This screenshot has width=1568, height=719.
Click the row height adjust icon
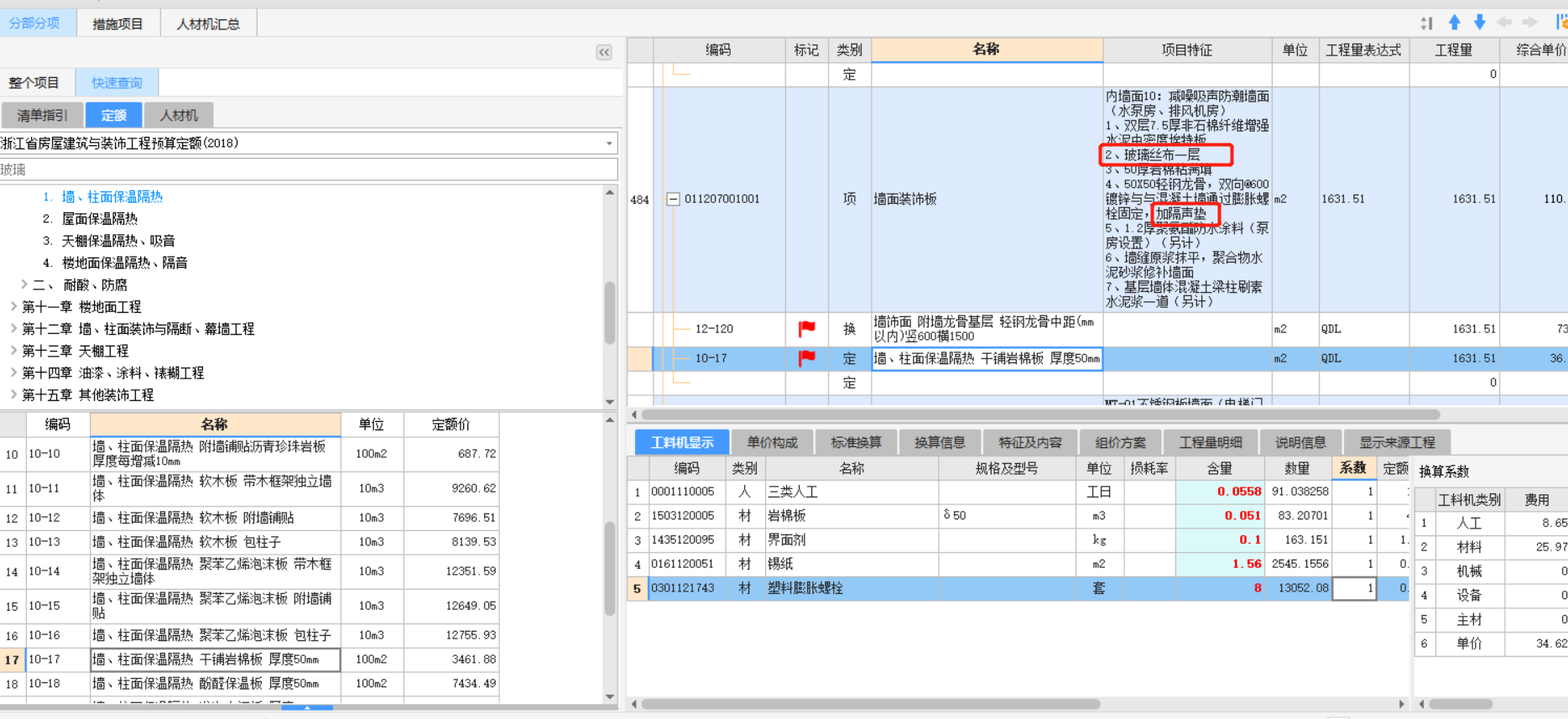[1427, 23]
